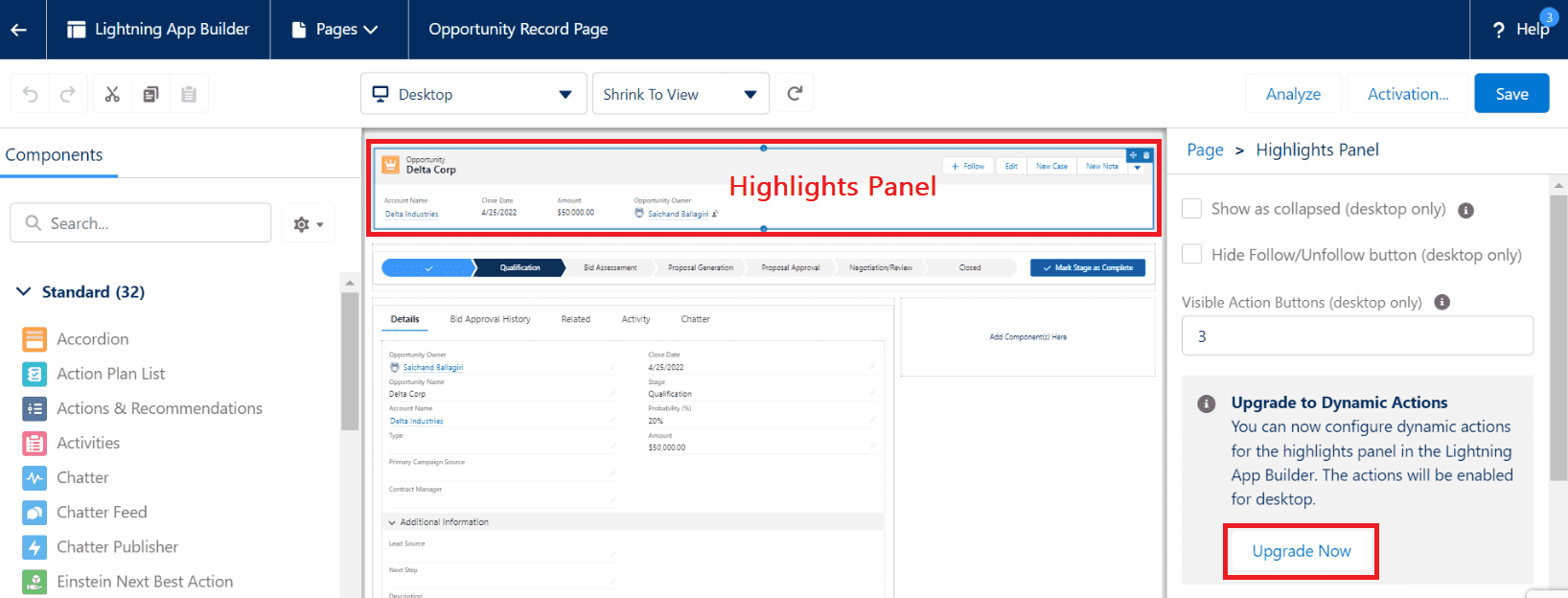Click the Chatter Publisher icon

pyautogui.click(x=35, y=547)
